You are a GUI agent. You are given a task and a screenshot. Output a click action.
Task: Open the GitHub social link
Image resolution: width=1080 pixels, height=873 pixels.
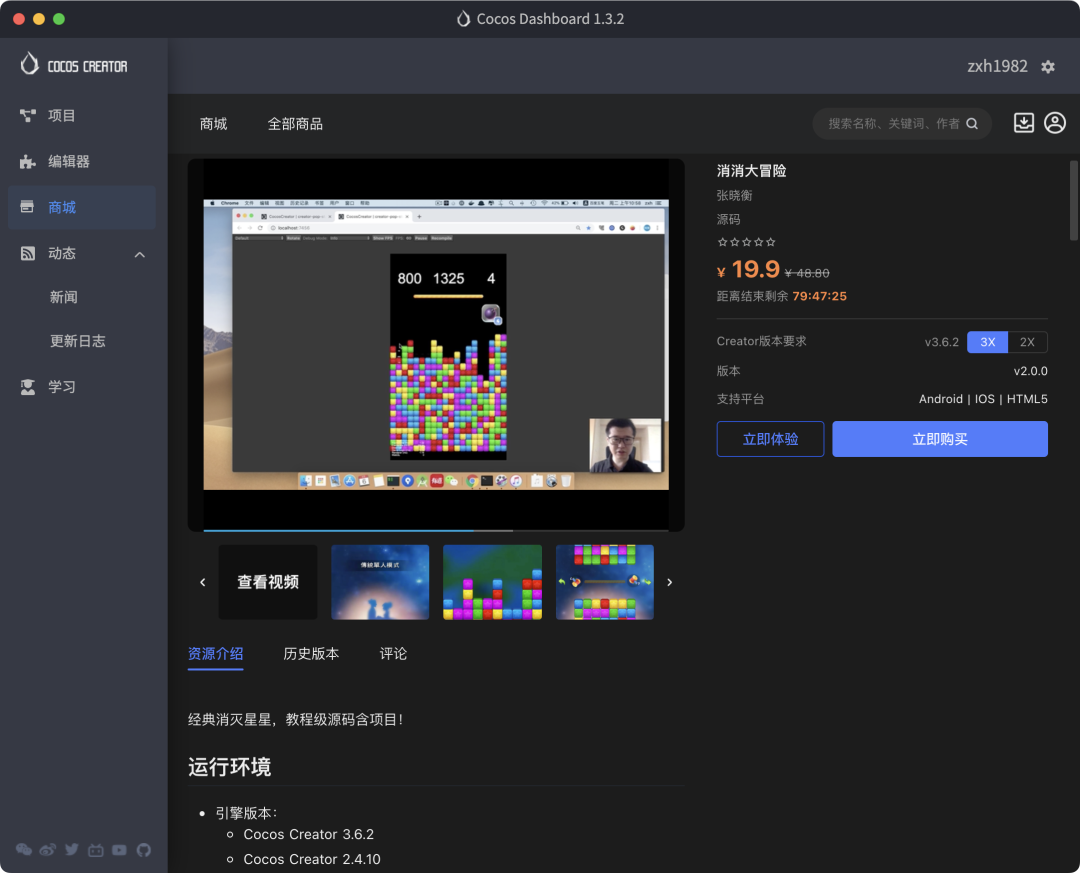(143, 850)
